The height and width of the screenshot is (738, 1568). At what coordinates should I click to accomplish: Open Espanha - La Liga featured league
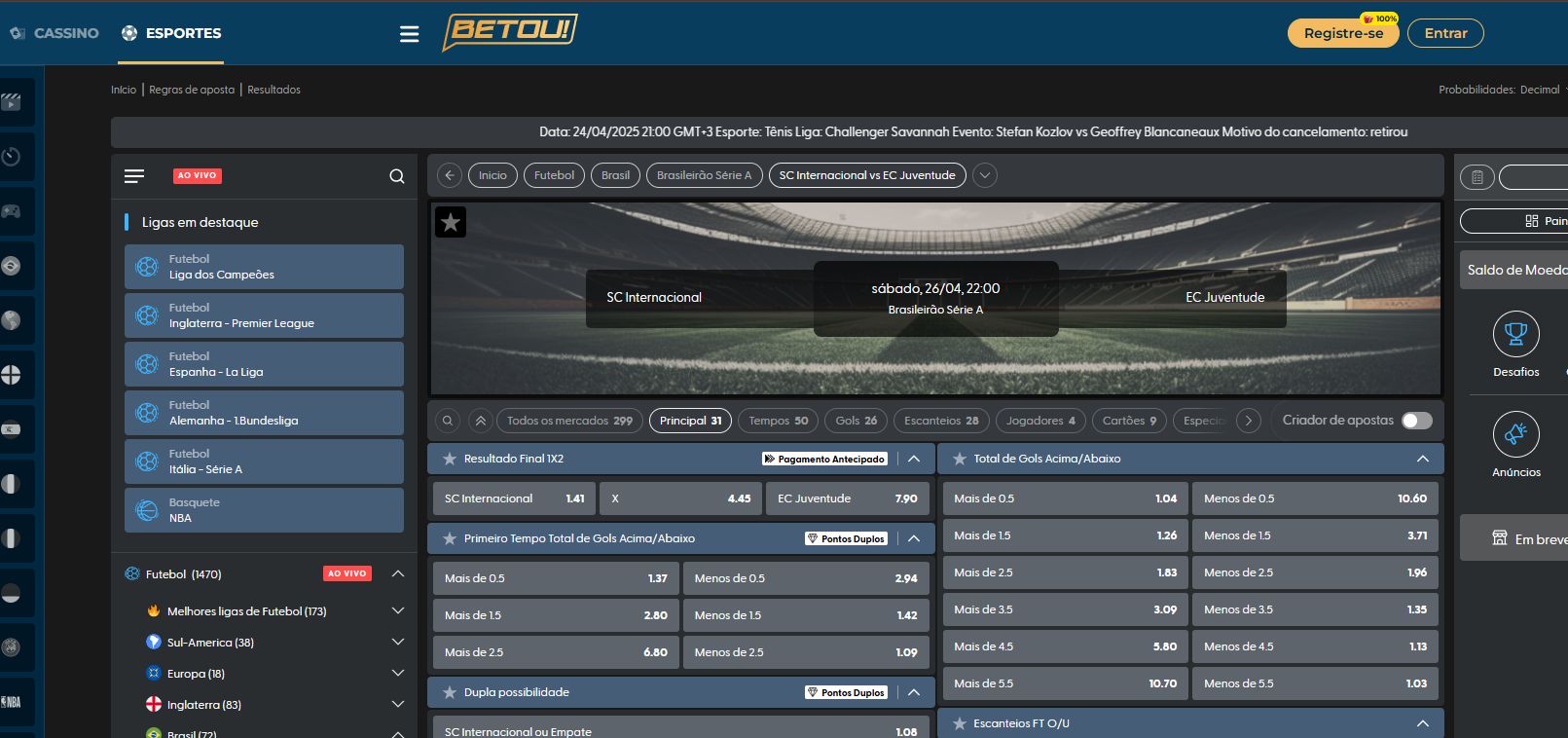point(264,364)
